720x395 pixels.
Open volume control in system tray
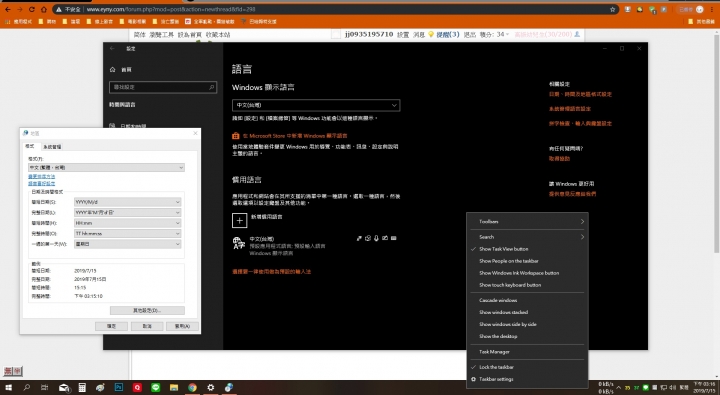[x=673, y=388]
